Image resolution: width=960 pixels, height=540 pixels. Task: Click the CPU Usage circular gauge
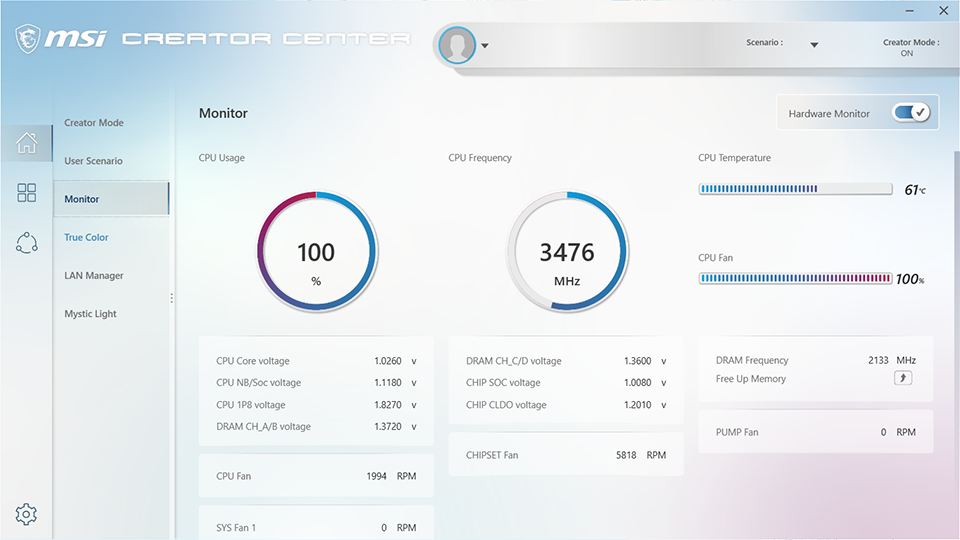pyautogui.click(x=317, y=252)
